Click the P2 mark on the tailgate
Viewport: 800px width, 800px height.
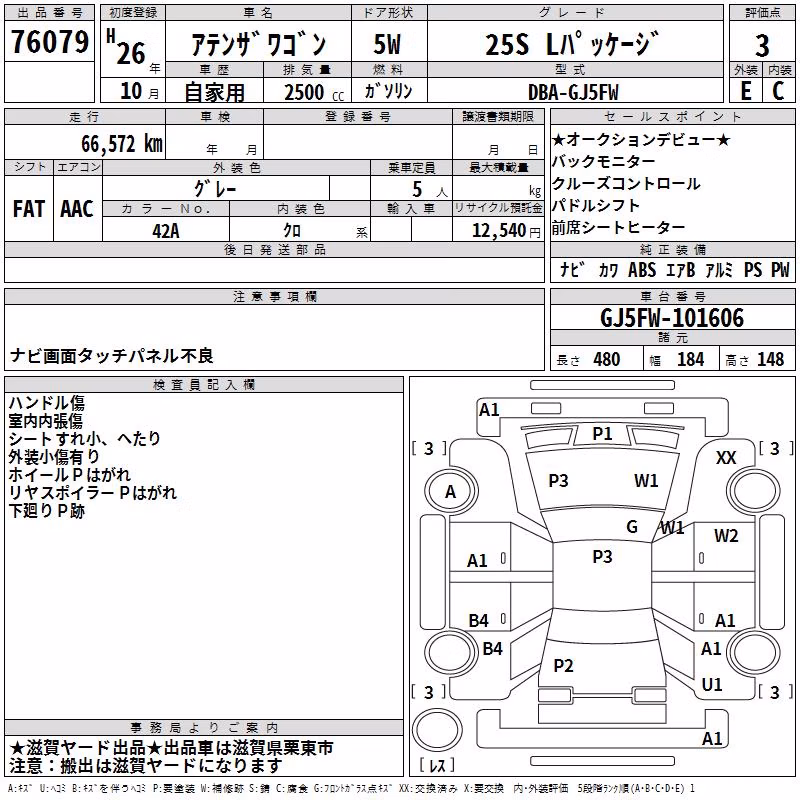coord(563,665)
